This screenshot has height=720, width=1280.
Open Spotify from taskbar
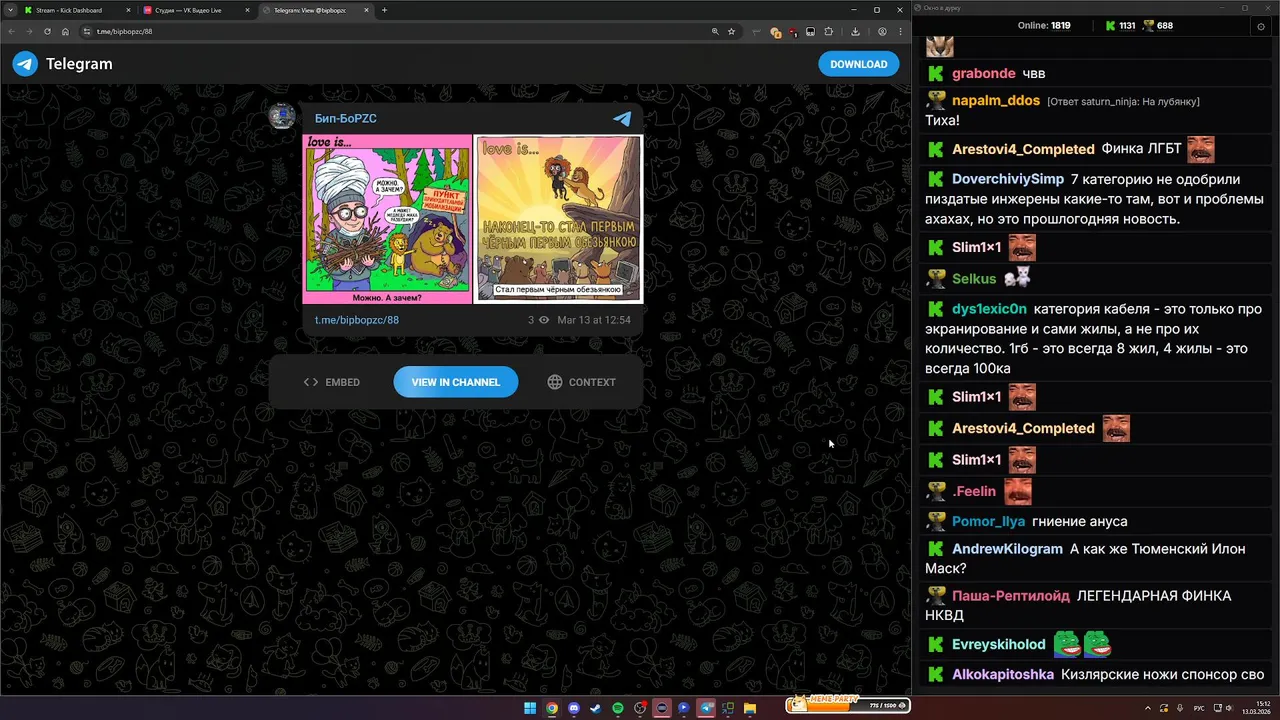618,708
